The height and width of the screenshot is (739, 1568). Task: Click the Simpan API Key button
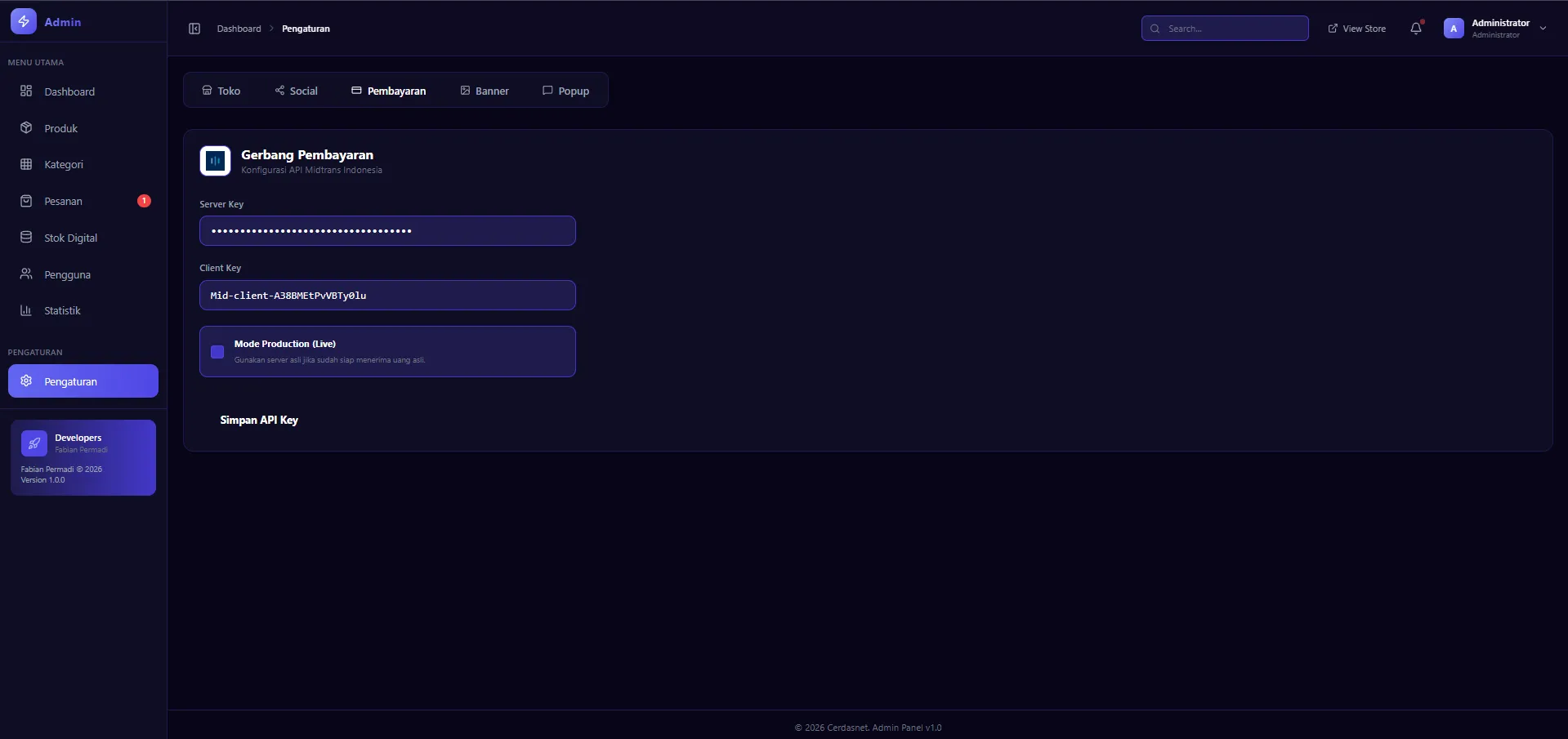coord(259,421)
